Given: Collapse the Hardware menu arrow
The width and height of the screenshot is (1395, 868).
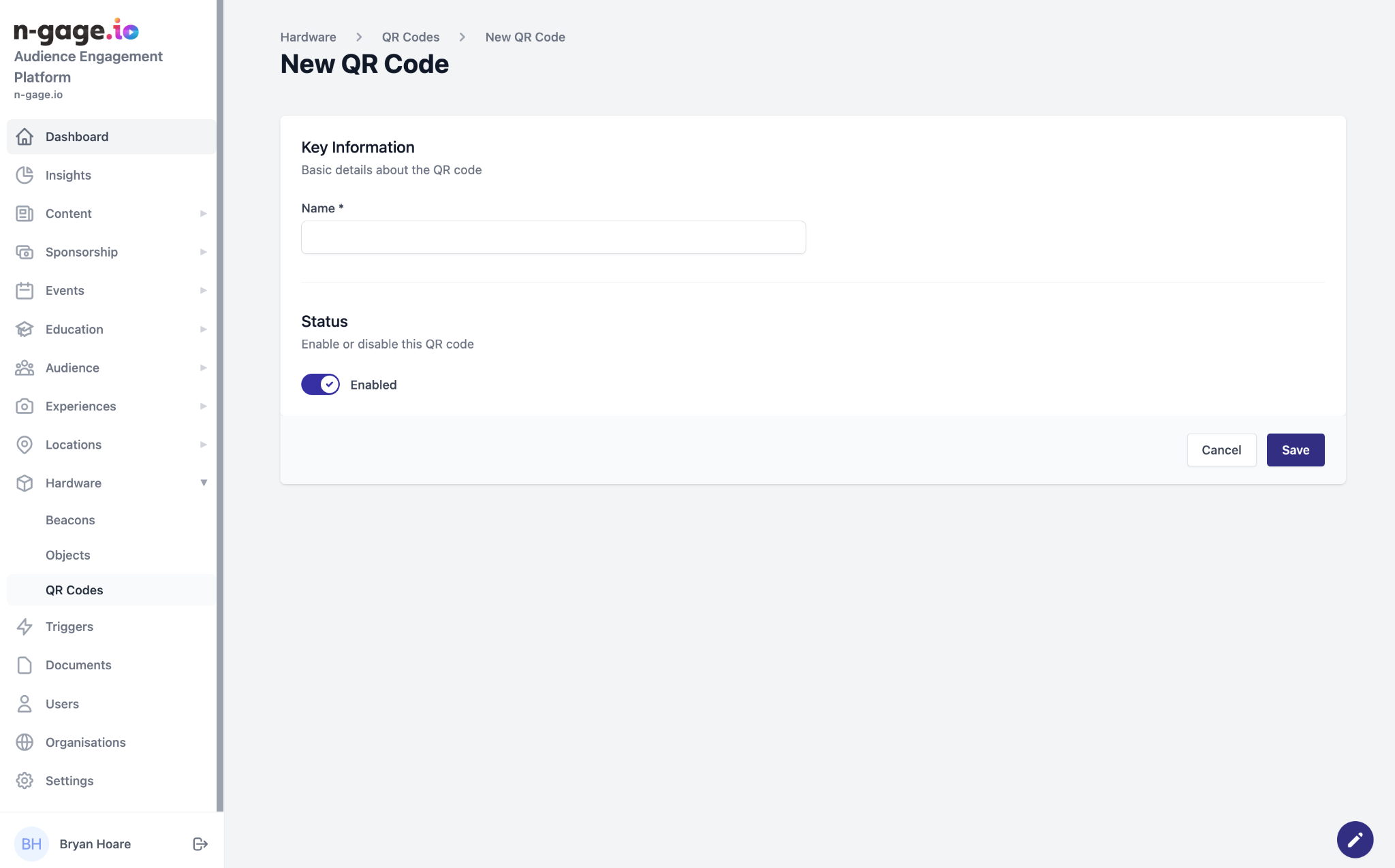Looking at the screenshot, I should tap(203, 483).
